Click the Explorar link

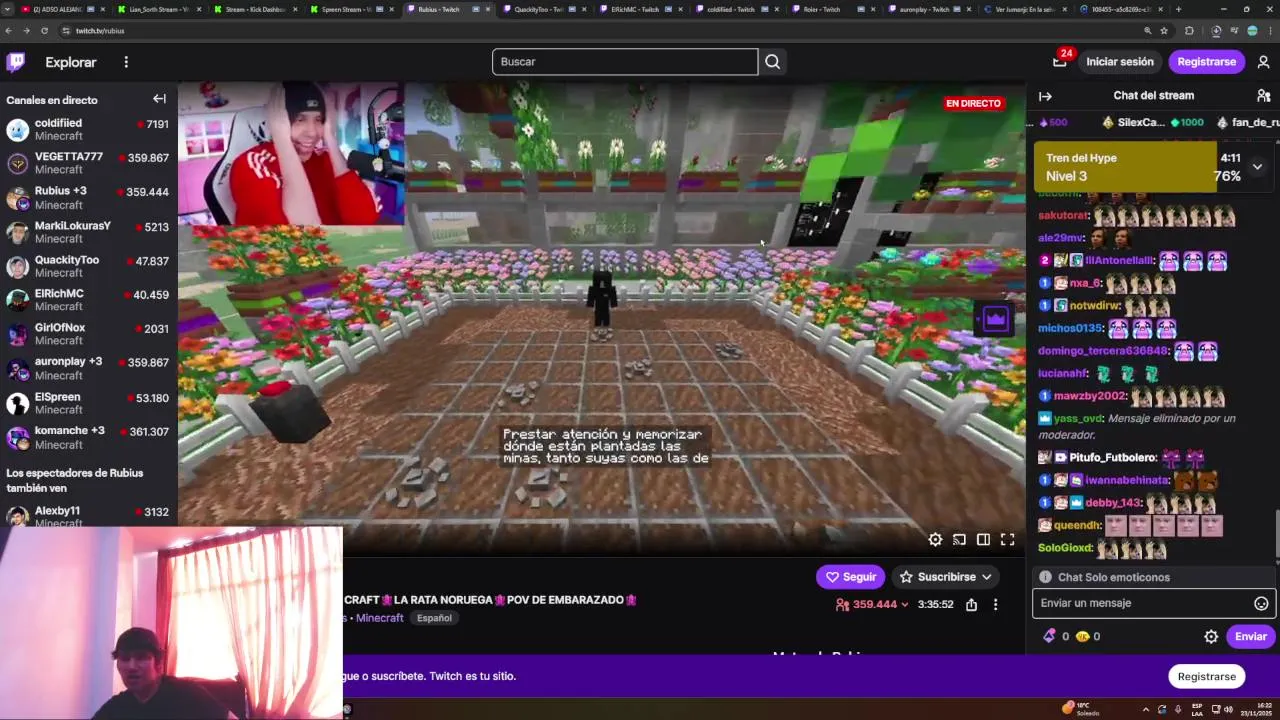coord(71,62)
